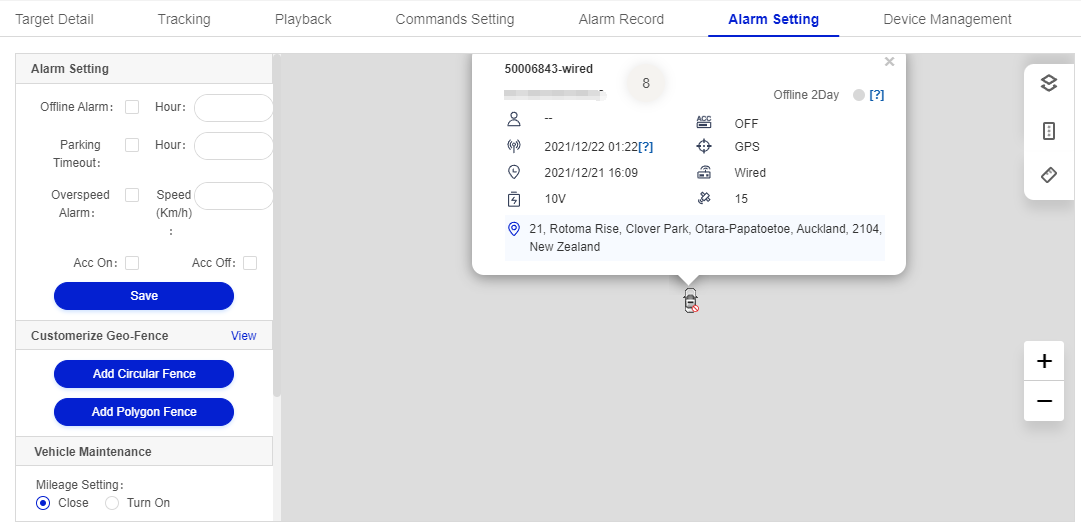The width and height of the screenshot is (1081, 531).
Task: Close the vehicle info popup
Action: coord(889,62)
